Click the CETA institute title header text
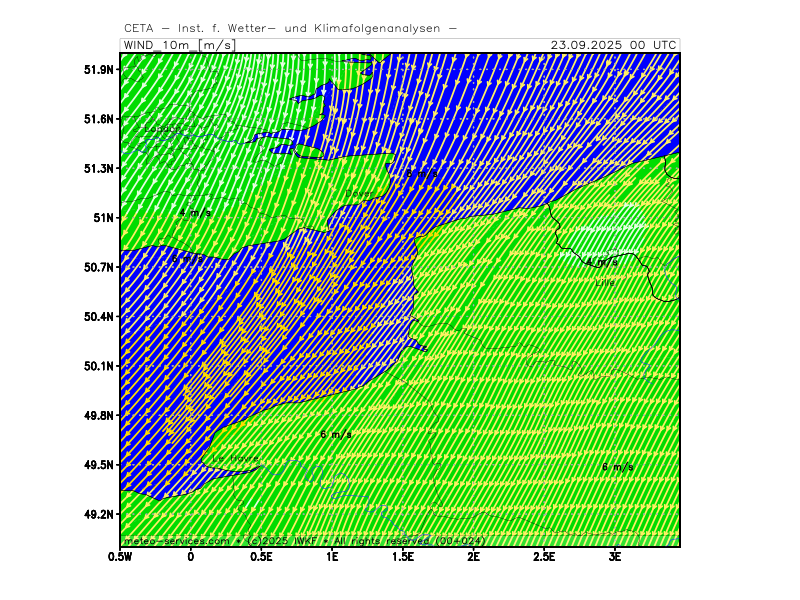Screen dimensions: 800x600 290,29
